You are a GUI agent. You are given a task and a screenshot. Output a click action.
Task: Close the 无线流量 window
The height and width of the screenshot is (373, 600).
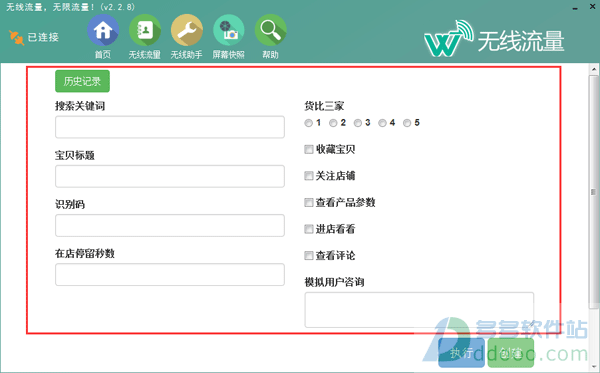point(592,7)
